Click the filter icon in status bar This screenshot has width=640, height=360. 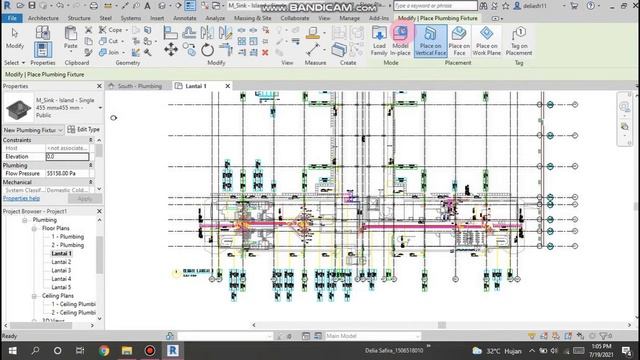click(603, 336)
